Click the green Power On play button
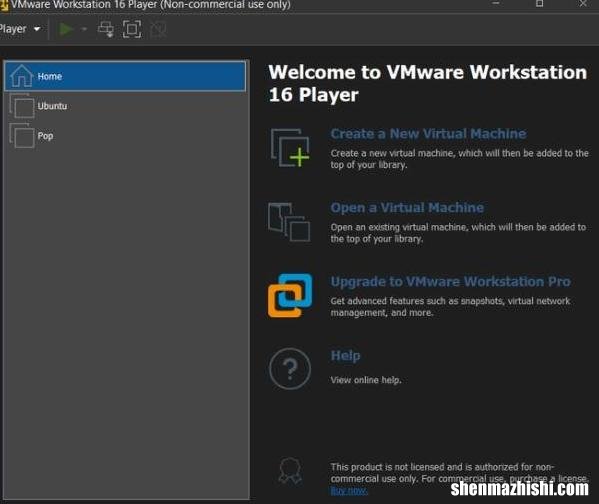The height and width of the screenshot is (504, 599). click(66, 29)
